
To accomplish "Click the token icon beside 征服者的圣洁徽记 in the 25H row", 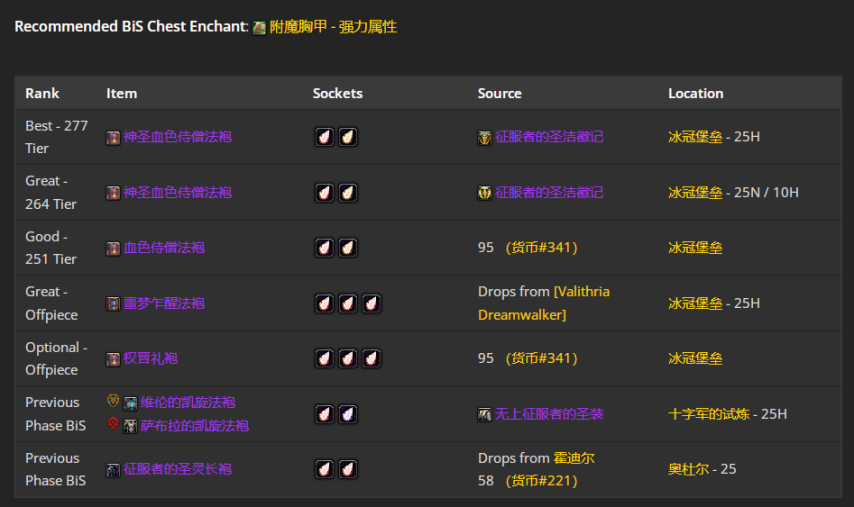I will coord(485,138).
